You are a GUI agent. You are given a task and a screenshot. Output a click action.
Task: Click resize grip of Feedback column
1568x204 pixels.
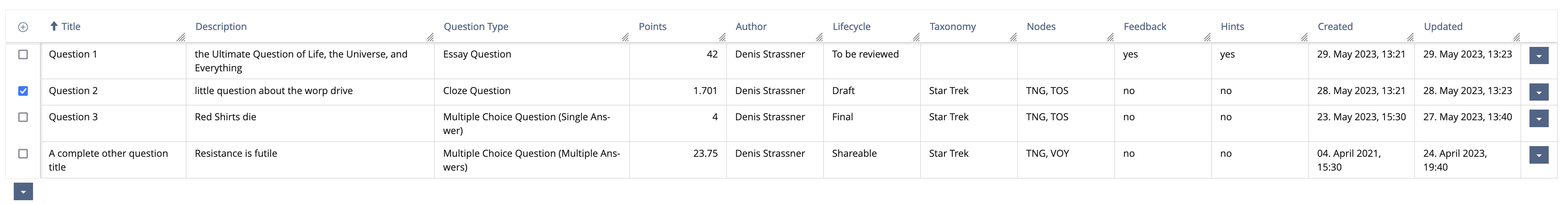point(1207,37)
